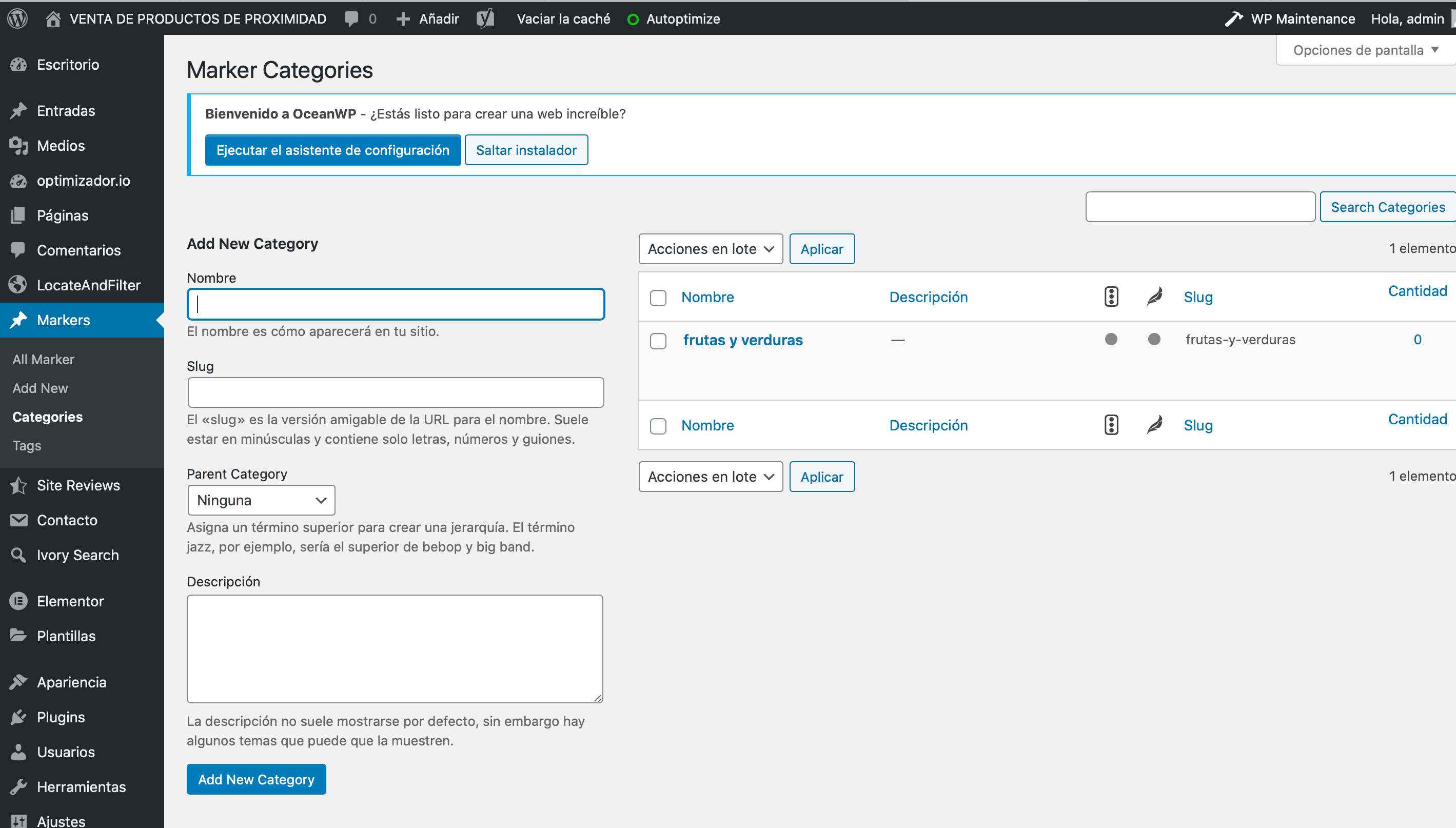Open the comments bubble icon in admin bar
The image size is (1456, 828).
pyautogui.click(x=351, y=19)
